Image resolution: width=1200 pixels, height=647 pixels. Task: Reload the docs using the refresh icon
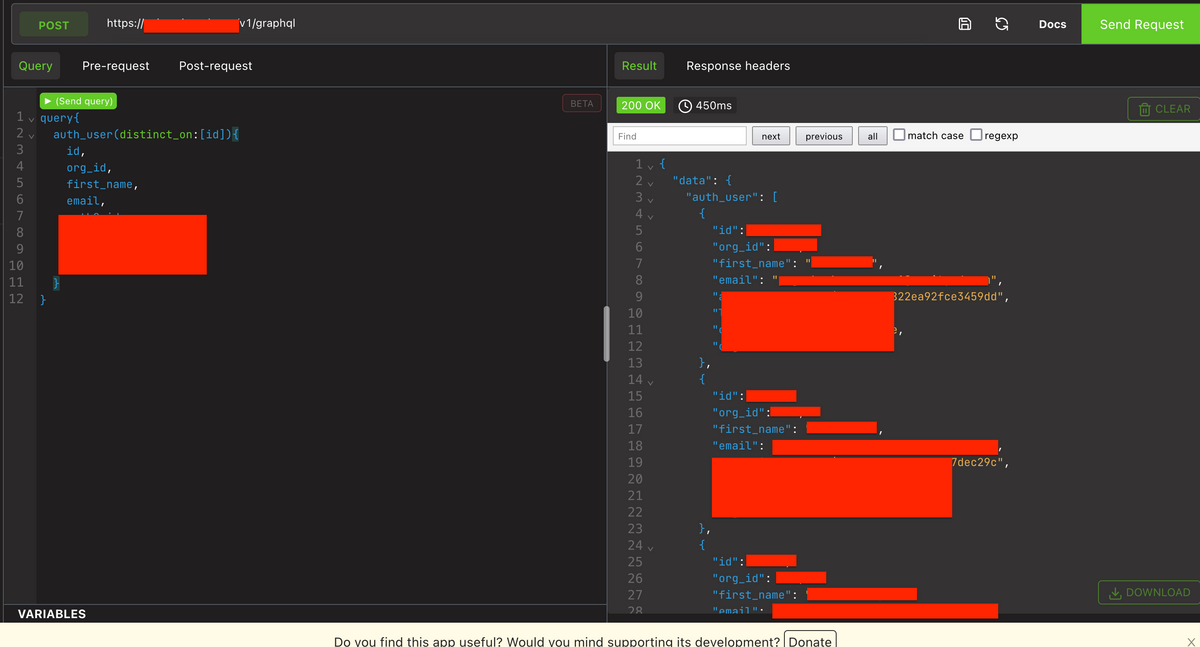pyautogui.click(x=1001, y=24)
